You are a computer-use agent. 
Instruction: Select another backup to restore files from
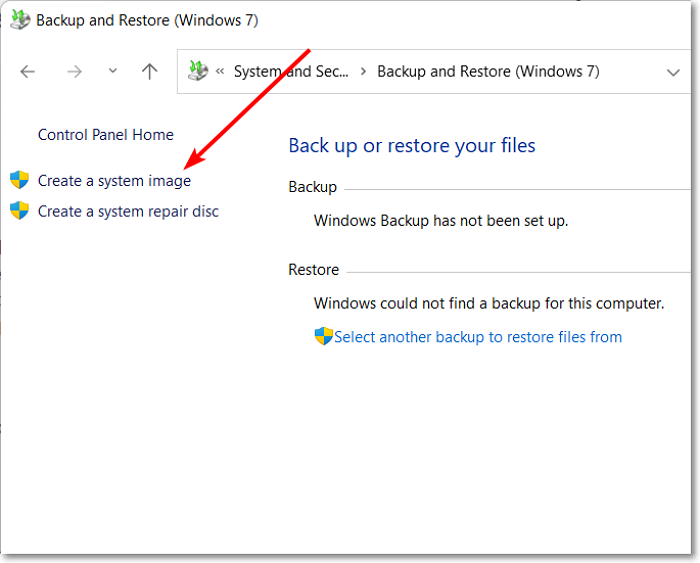point(478,337)
